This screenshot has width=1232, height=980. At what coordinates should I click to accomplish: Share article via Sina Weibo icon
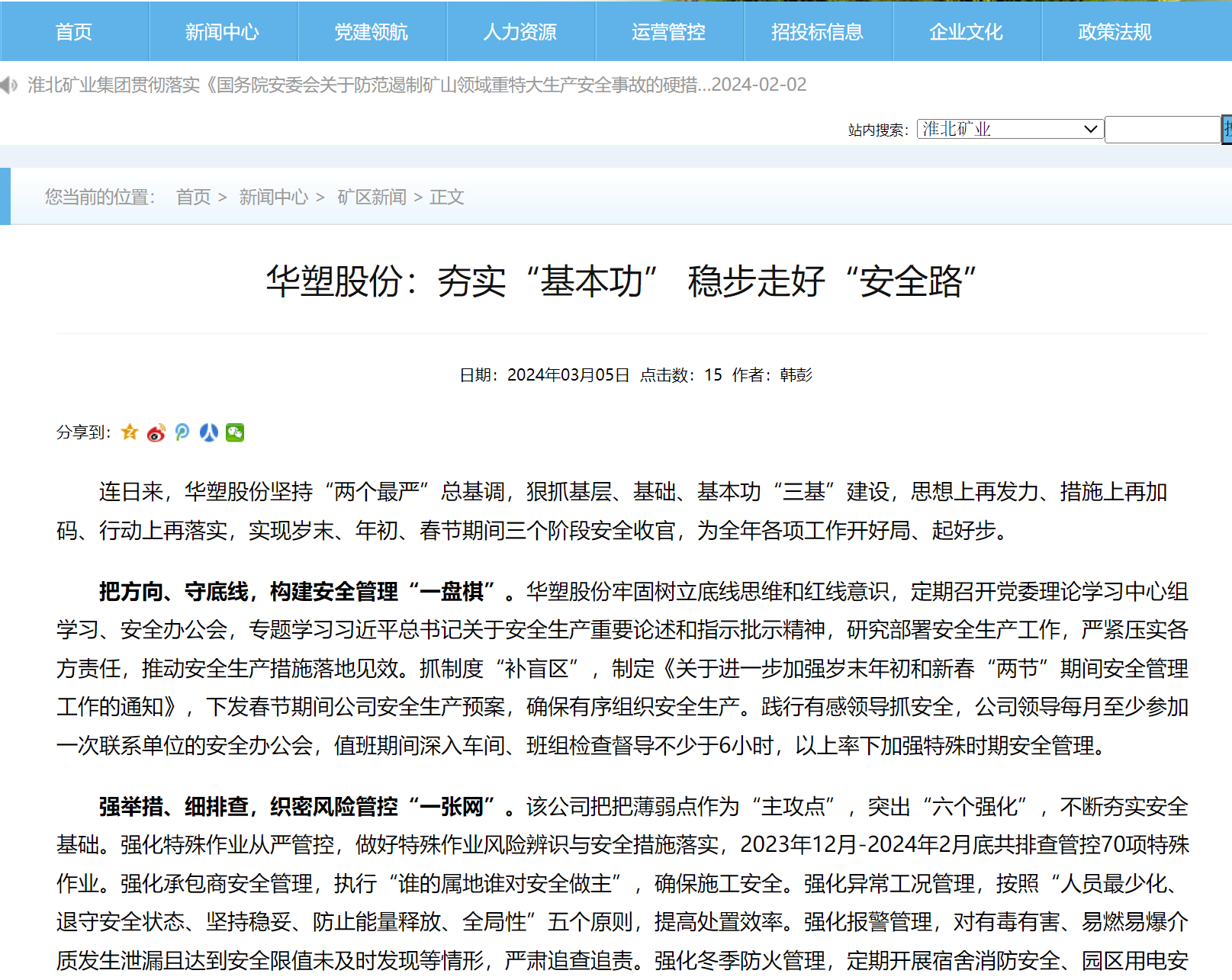pyautogui.click(x=156, y=433)
